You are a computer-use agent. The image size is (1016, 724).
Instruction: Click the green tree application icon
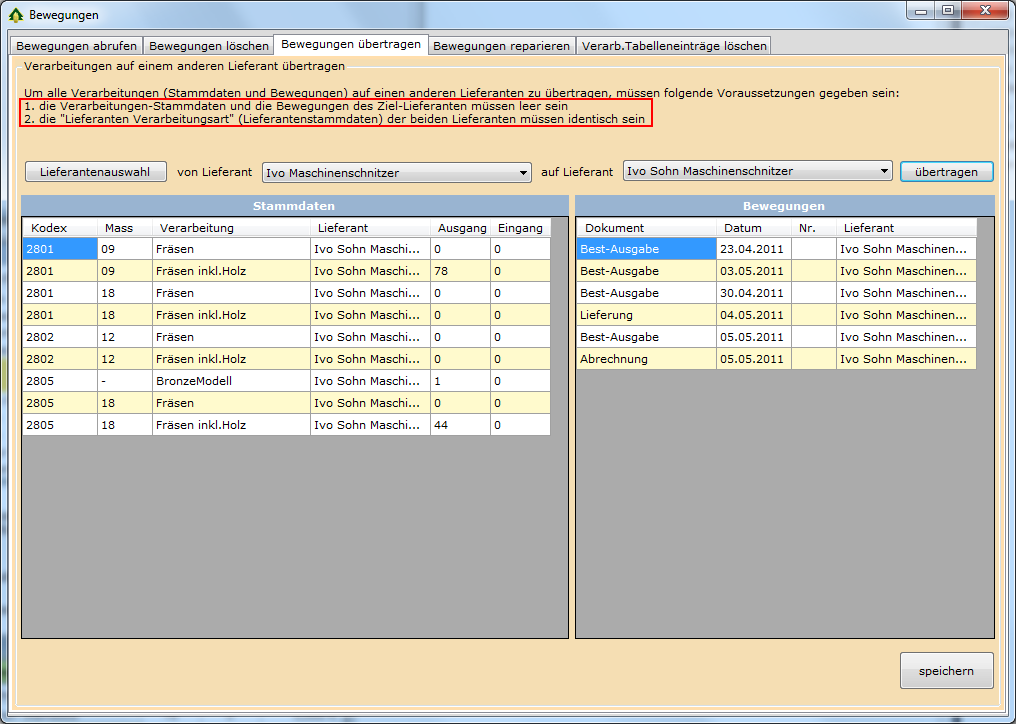(x=15, y=15)
